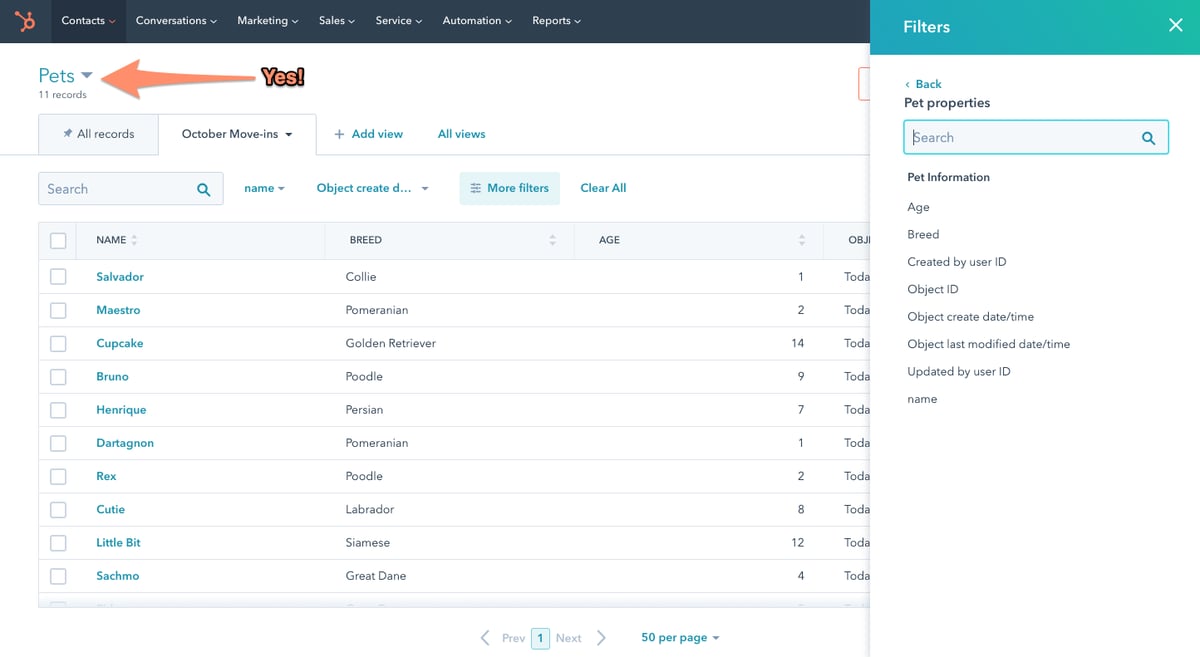
Task: Go to previous page arrow
Action: click(x=485, y=638)
